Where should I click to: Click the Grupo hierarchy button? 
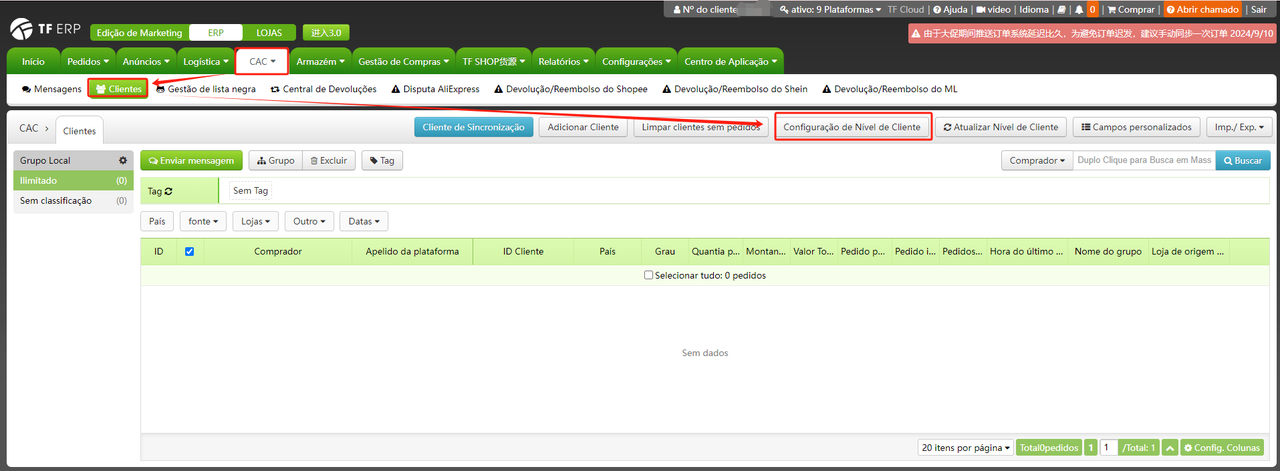click(276, 160)
